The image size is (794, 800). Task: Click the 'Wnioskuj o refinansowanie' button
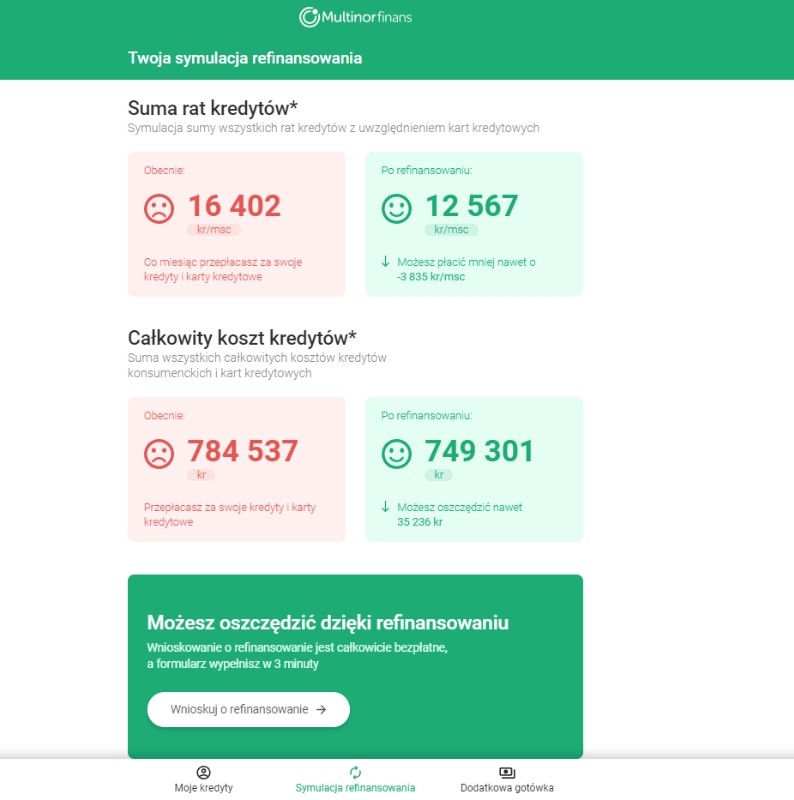[249, 709]
